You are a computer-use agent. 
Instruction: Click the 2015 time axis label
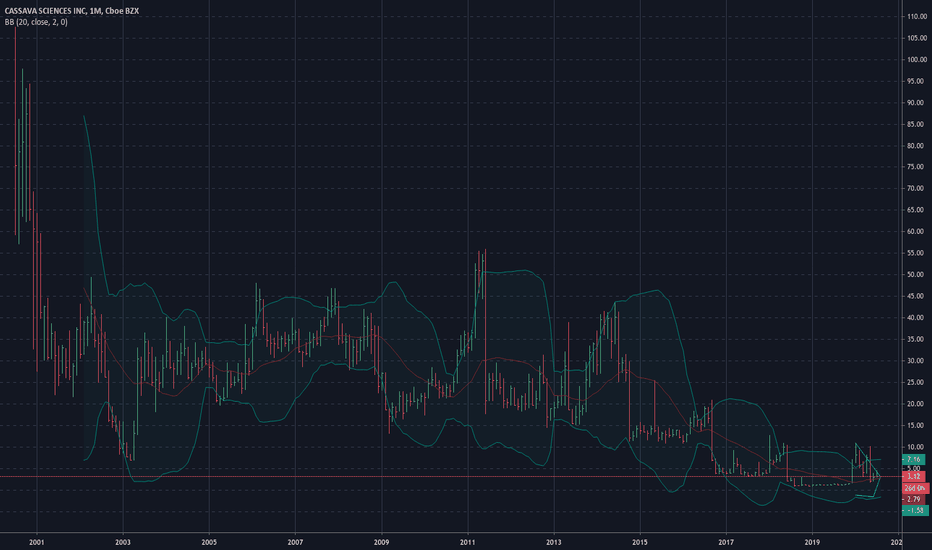coord(640,542)
